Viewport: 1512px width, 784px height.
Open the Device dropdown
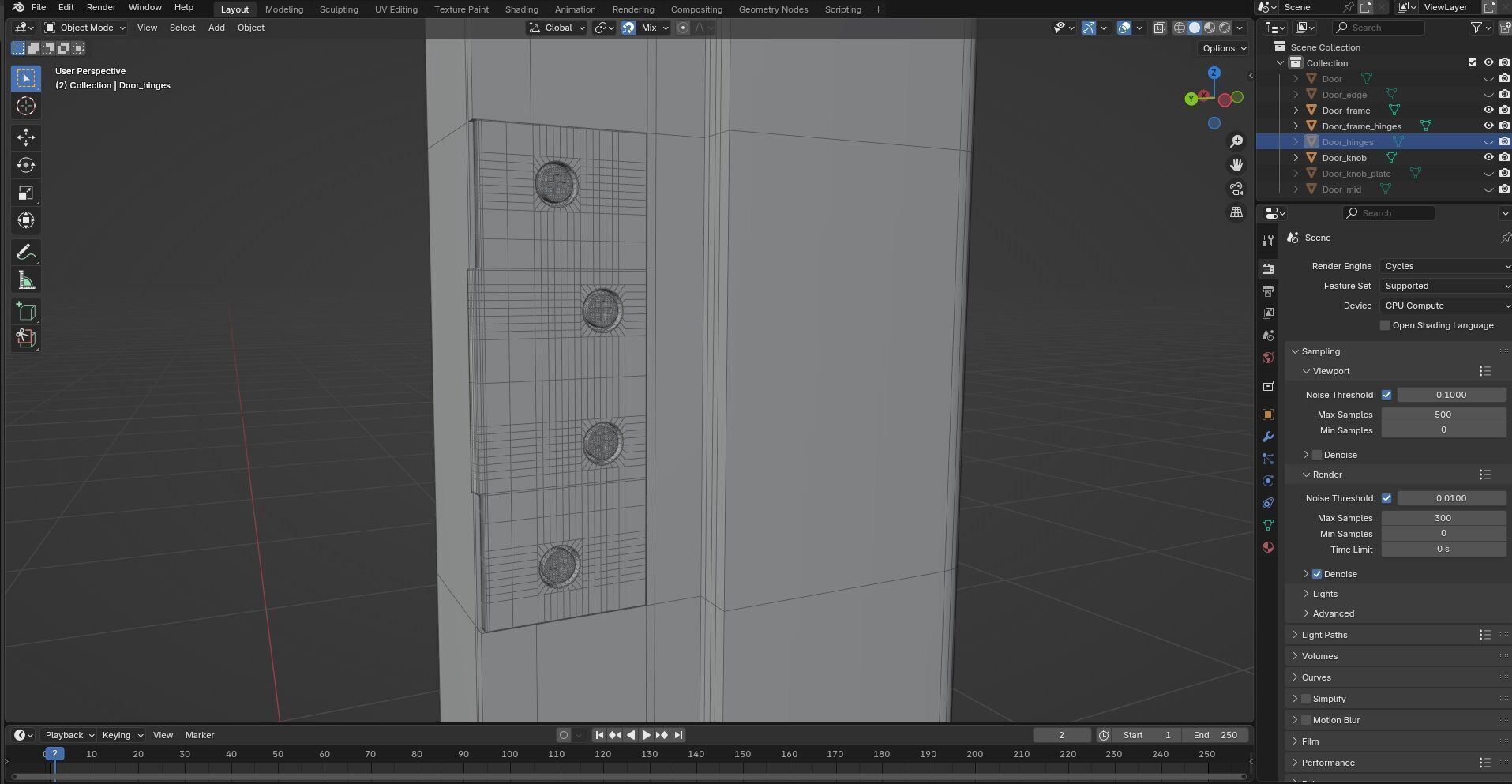pos(1445,306)
